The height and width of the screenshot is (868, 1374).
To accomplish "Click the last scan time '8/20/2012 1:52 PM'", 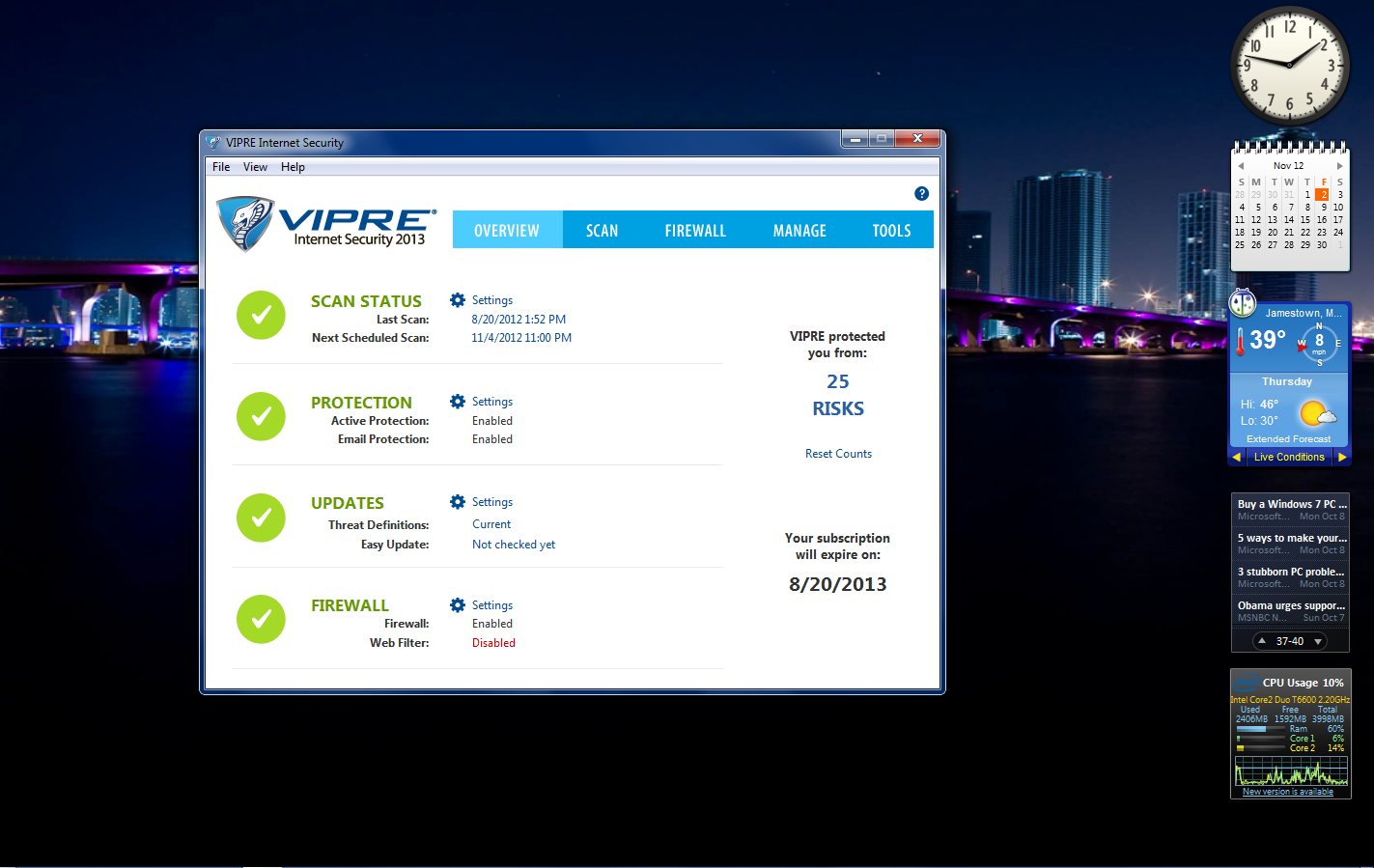I will pos(519,320).
